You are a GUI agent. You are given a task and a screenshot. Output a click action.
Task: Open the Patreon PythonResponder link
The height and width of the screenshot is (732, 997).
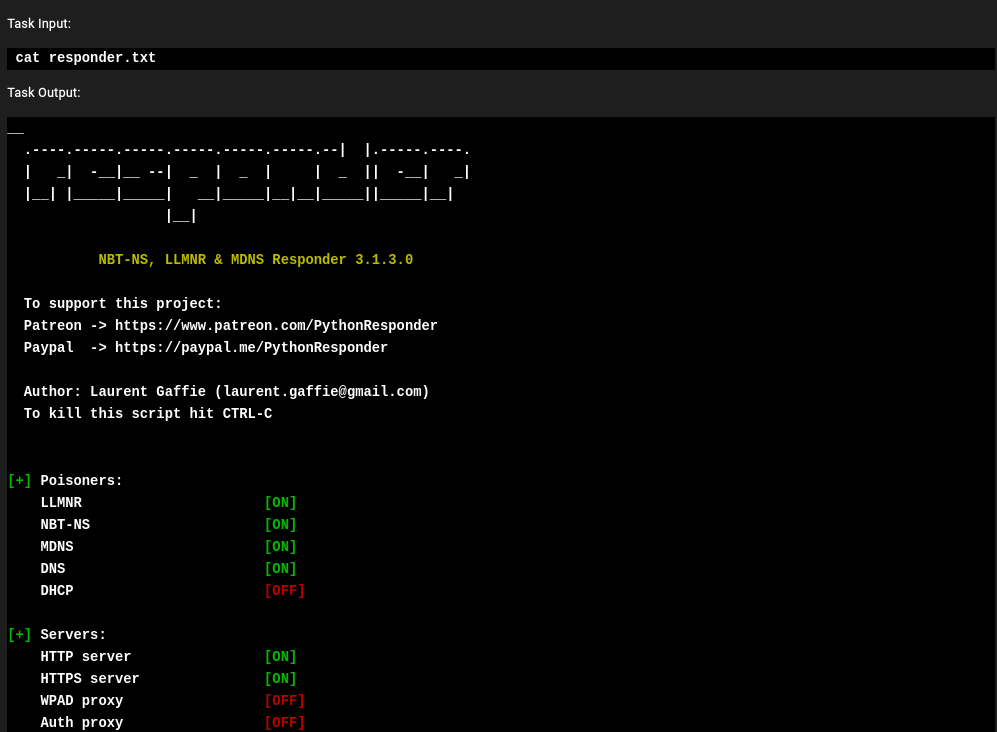[276, 326]
